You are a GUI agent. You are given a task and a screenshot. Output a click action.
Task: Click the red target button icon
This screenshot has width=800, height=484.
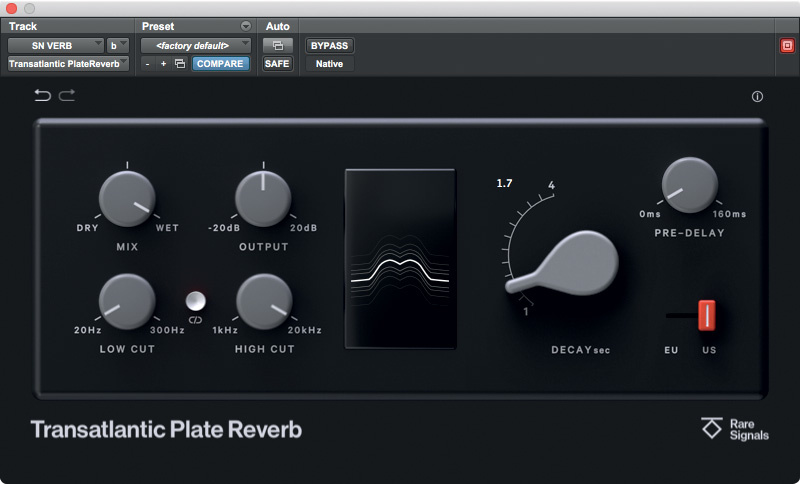click(x=787, y=46)
